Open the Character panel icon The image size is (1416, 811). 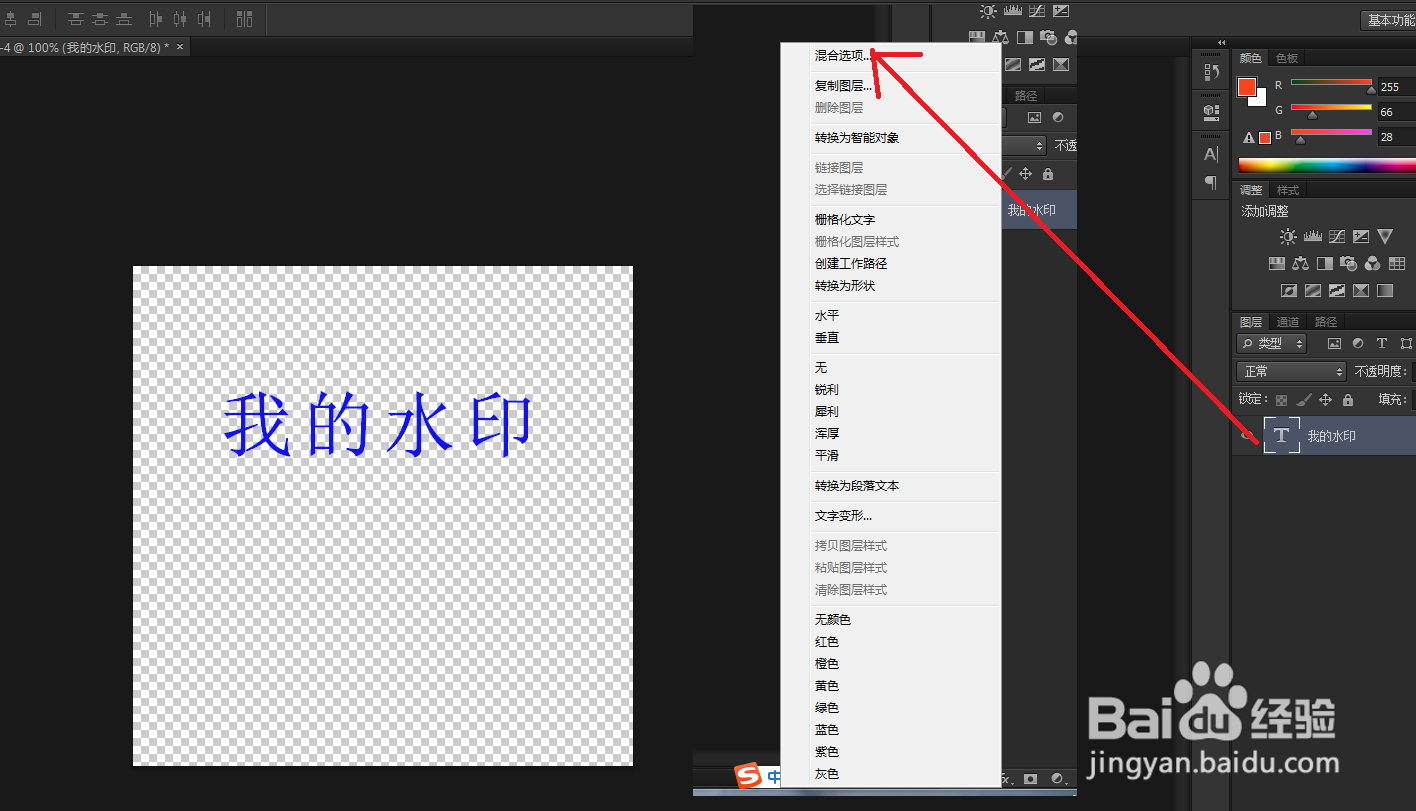click(1211, 154)
